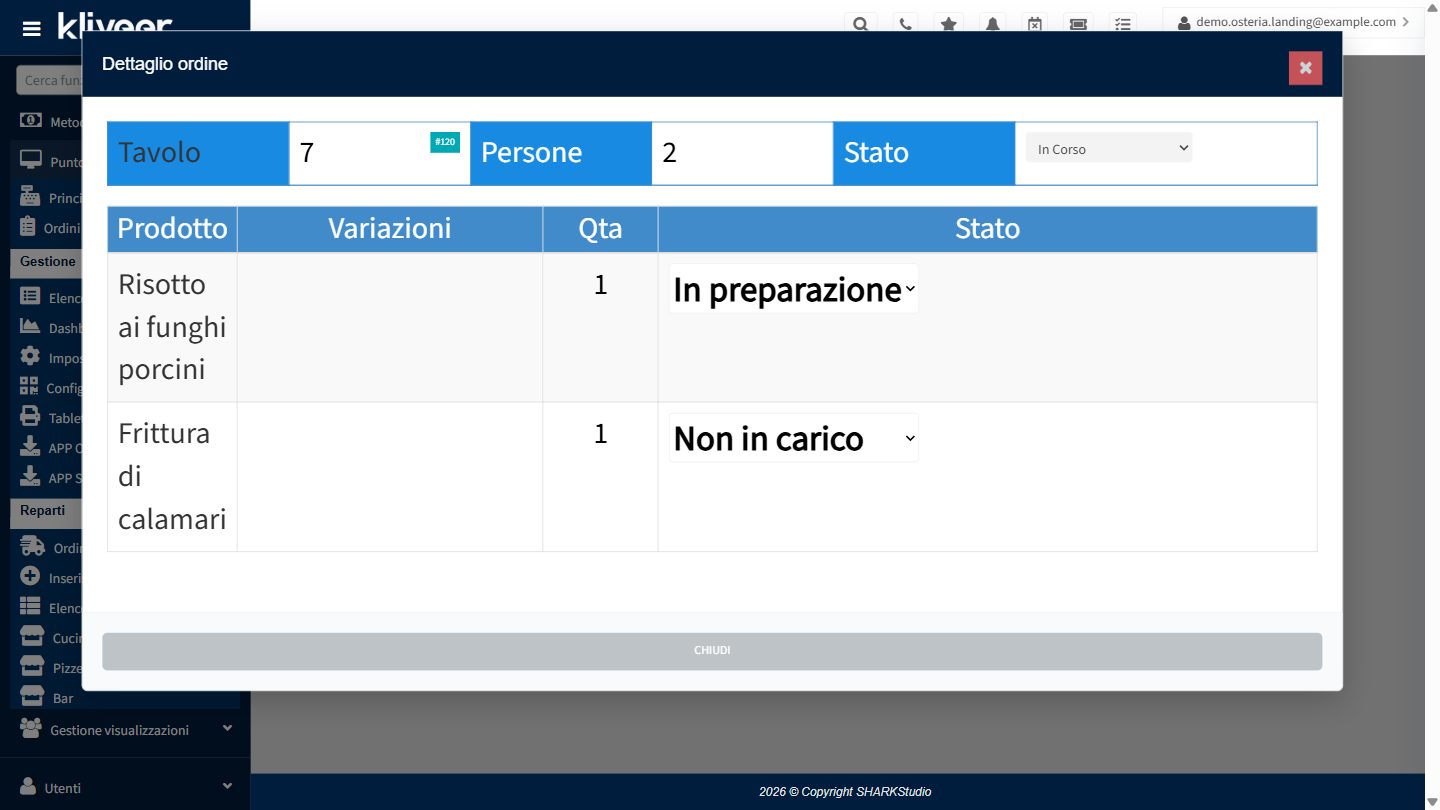The width and height of the screenshot is (1440, 810).
Task: Click the Risotto ai funghi porcini product cell
Action: click(x=172, y=327)
